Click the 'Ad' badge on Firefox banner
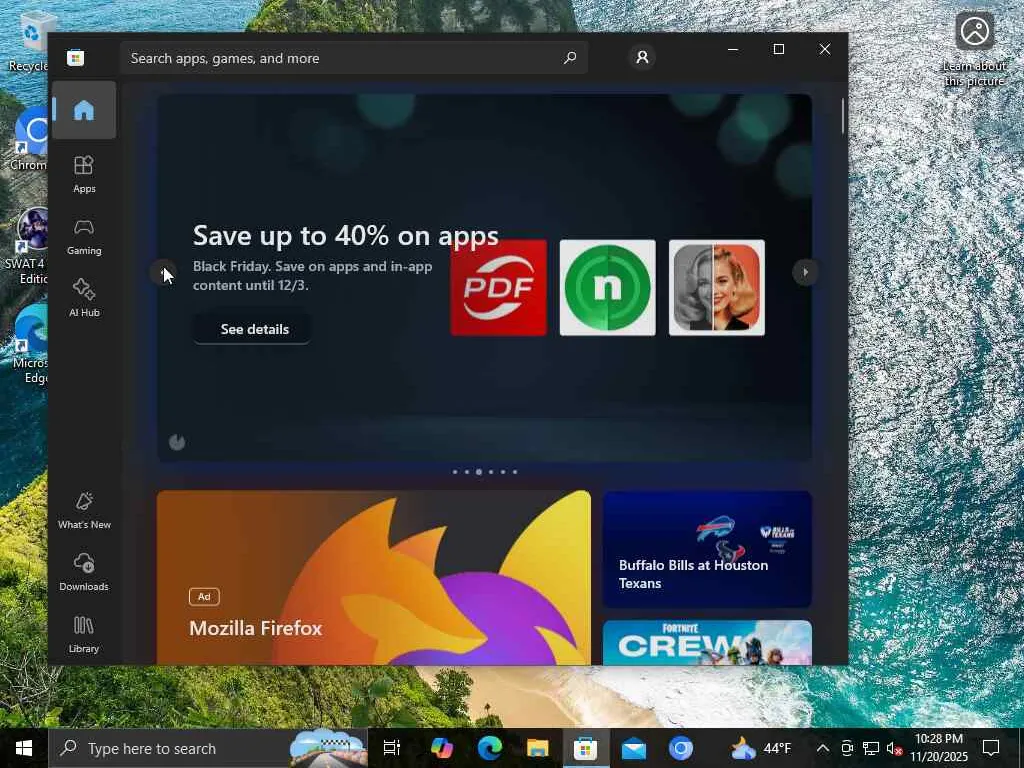1024x768 pixels. pyautogui.click(x=204, y=596)
